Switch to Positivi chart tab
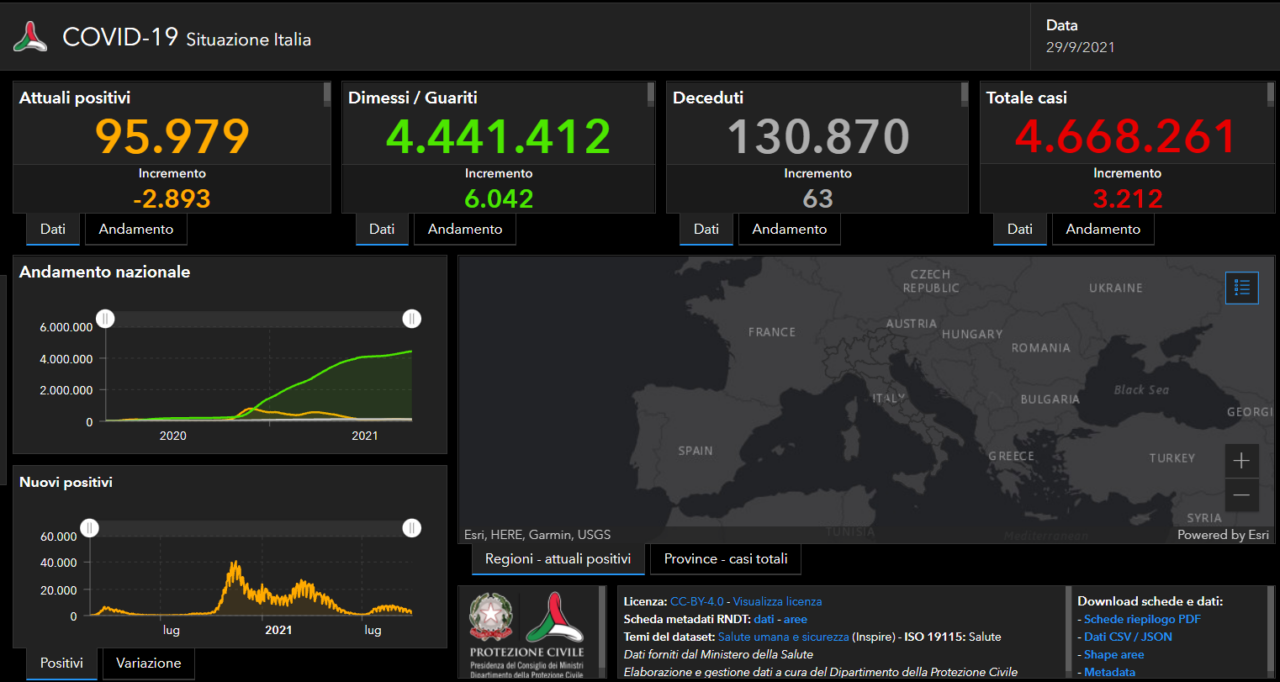The width and height of the screenshot is (1280, 682). coord(62,663)
